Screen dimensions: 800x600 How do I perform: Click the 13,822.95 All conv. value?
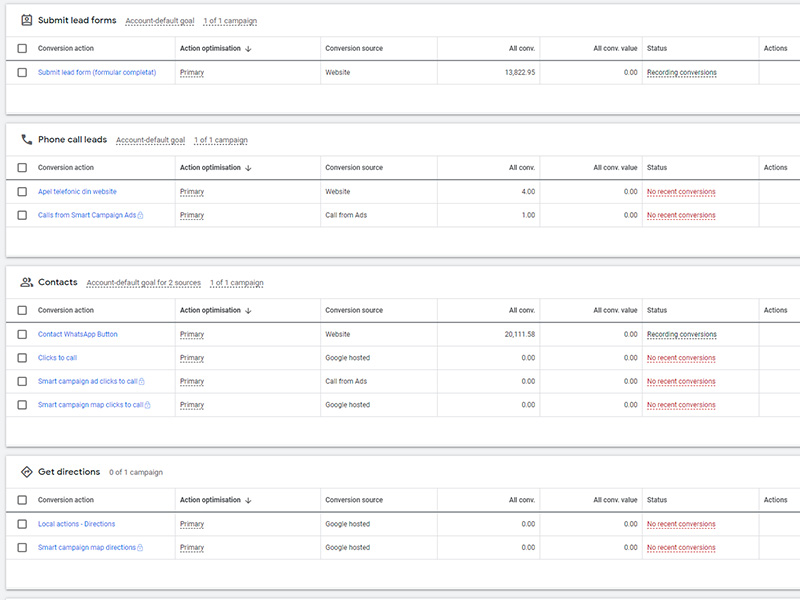(x=520, y=72)
